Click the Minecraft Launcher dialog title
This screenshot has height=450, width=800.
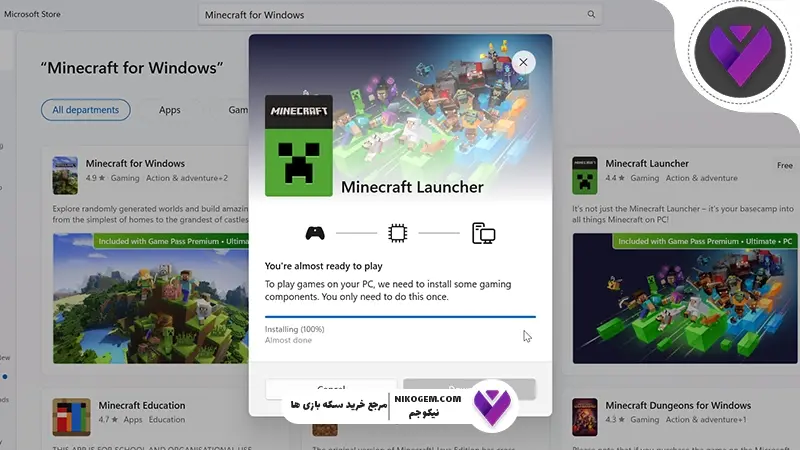pos(412,187)
